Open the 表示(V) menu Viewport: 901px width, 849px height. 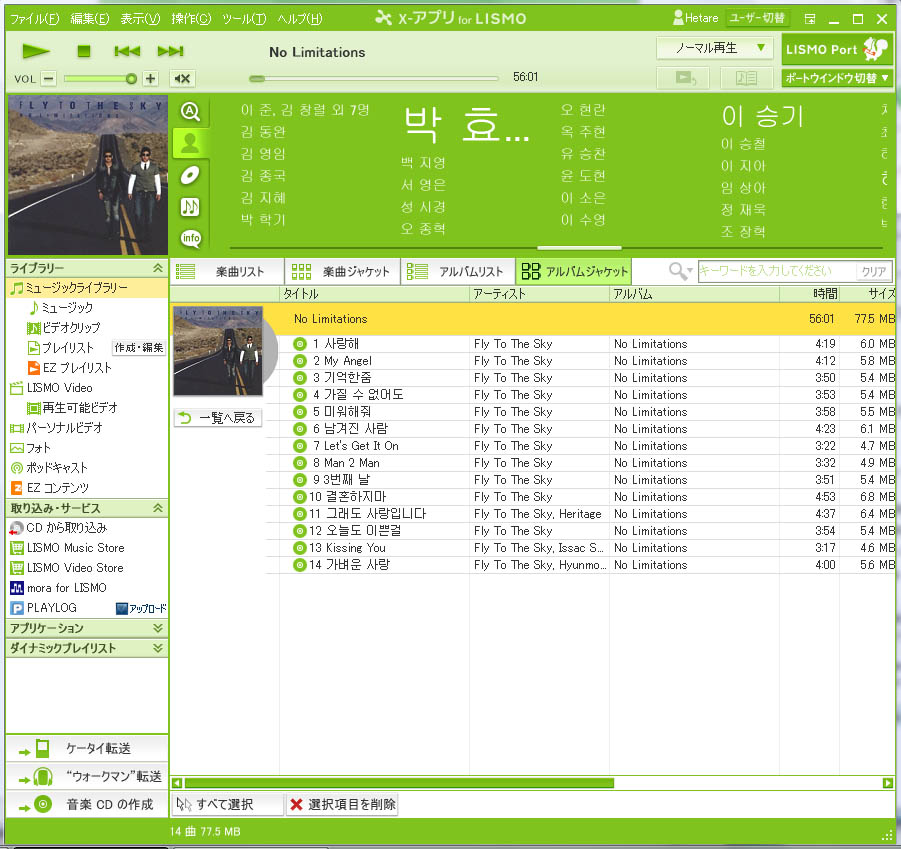(140, 19)
